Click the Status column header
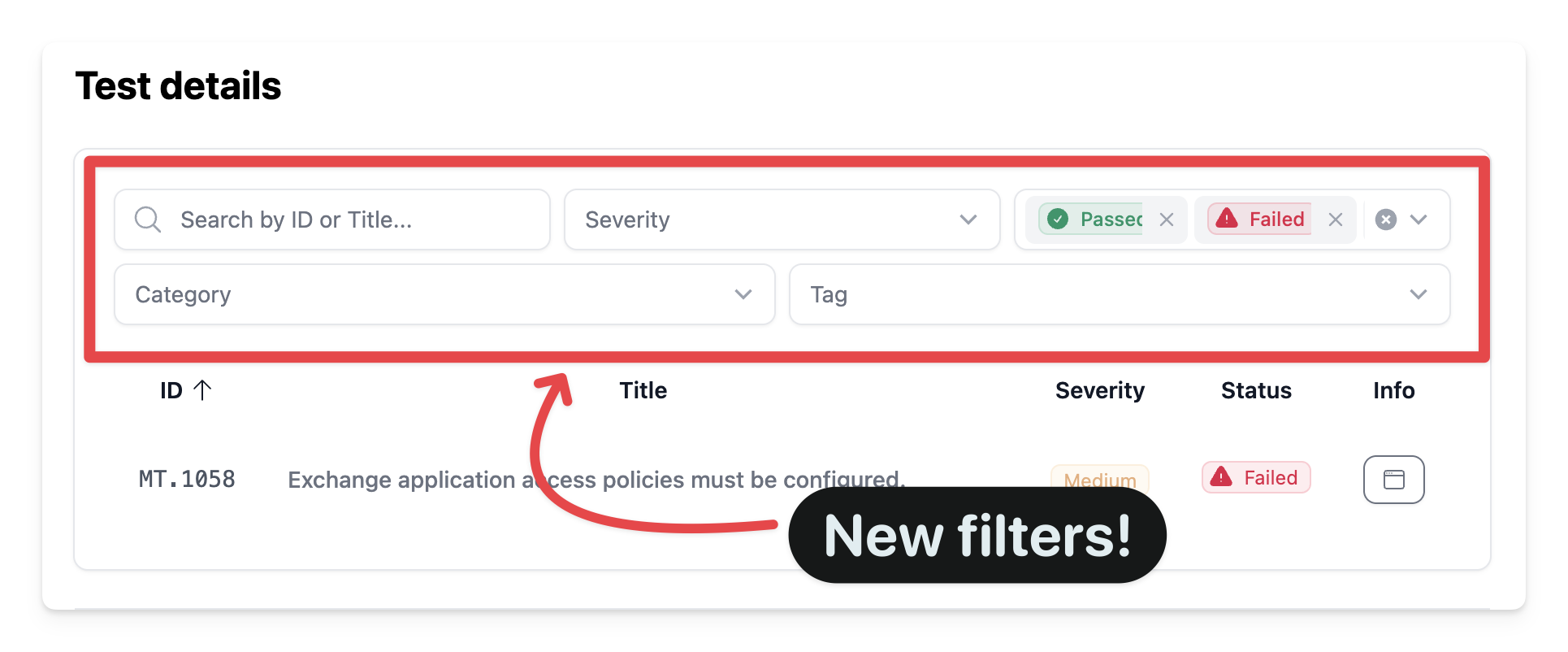Viewport: 1568px width, 652px height. pos(1256,390)
